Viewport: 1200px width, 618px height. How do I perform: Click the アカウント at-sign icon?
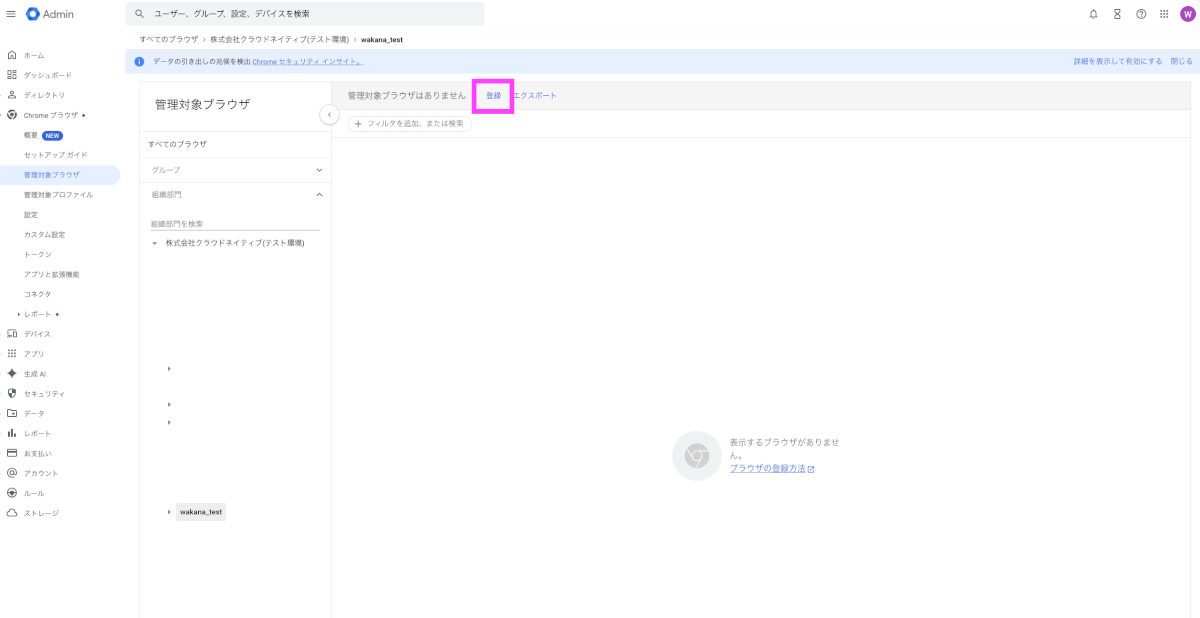tap(12, 473)
